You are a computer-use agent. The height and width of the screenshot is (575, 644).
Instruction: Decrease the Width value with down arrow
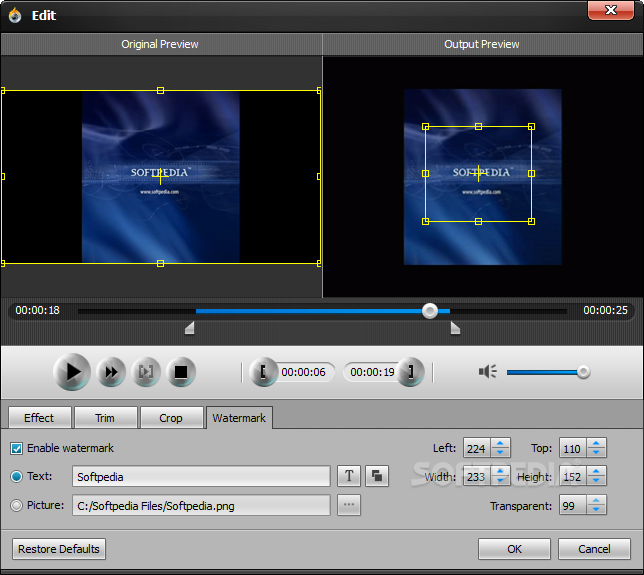coord(500,481)
